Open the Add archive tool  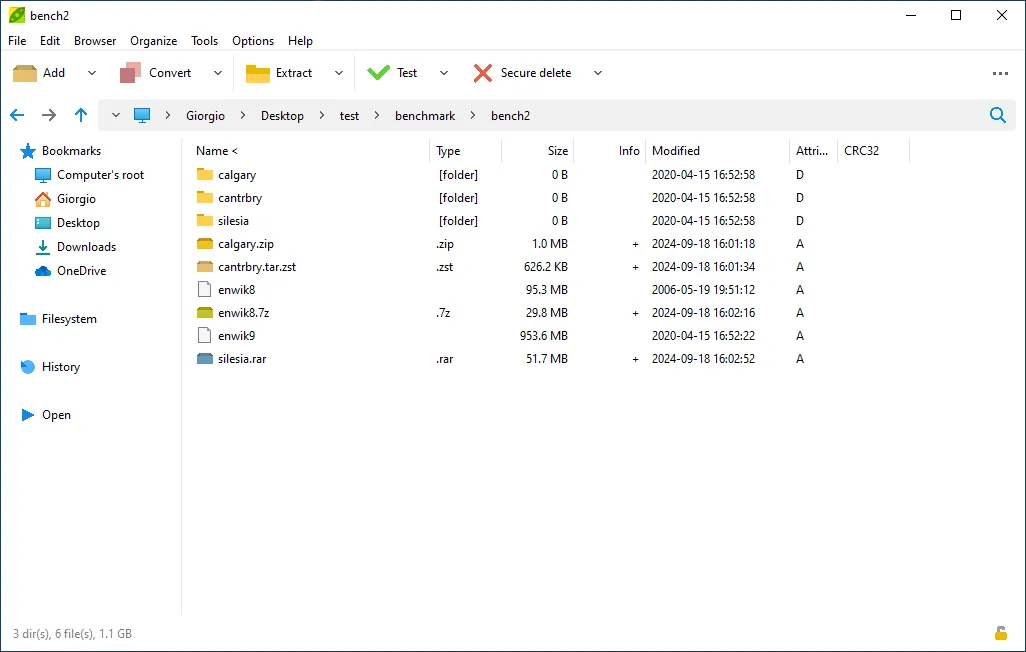pos(42,72)
